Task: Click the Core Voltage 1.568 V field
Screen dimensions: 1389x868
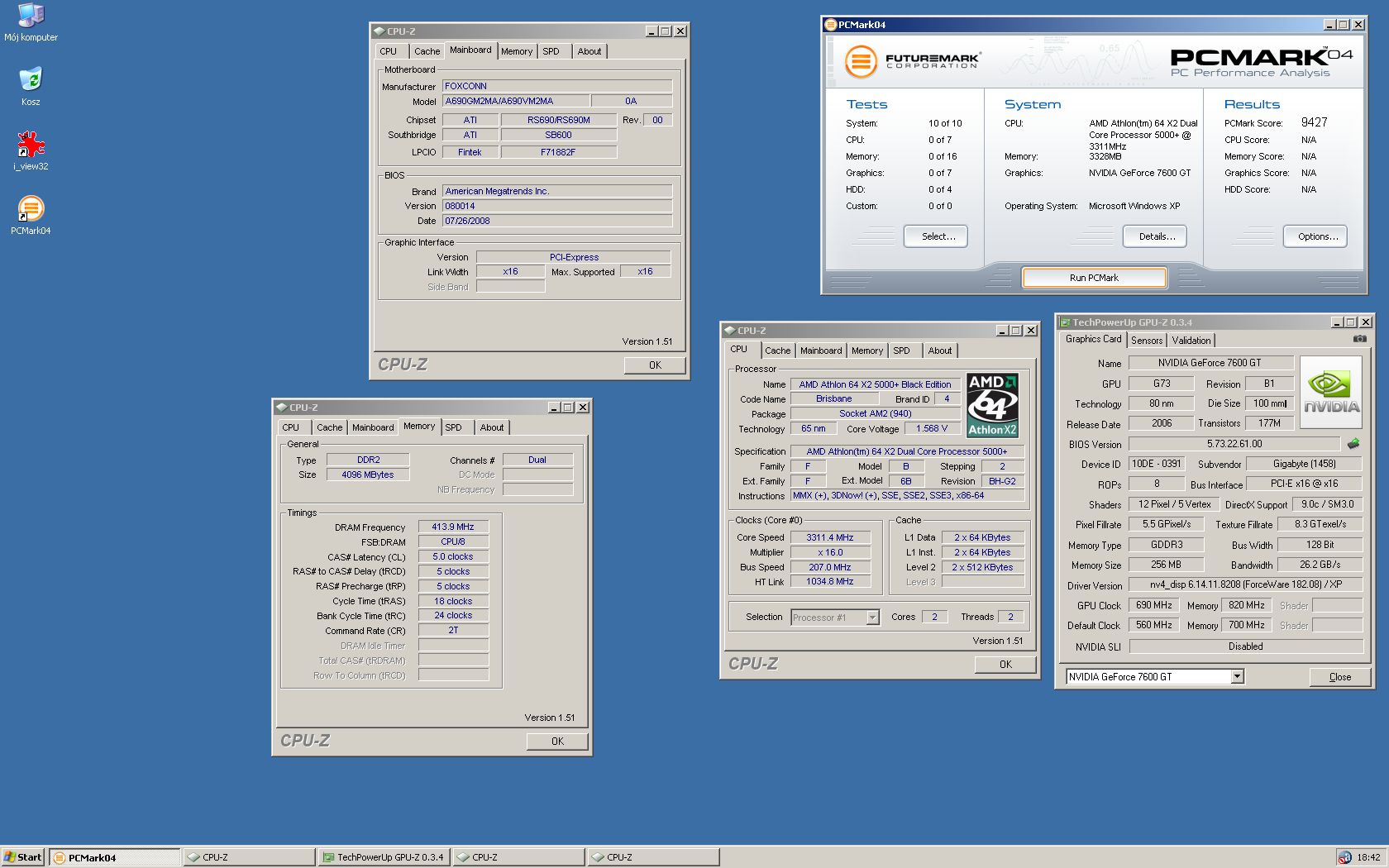Action: coord(932,428)
